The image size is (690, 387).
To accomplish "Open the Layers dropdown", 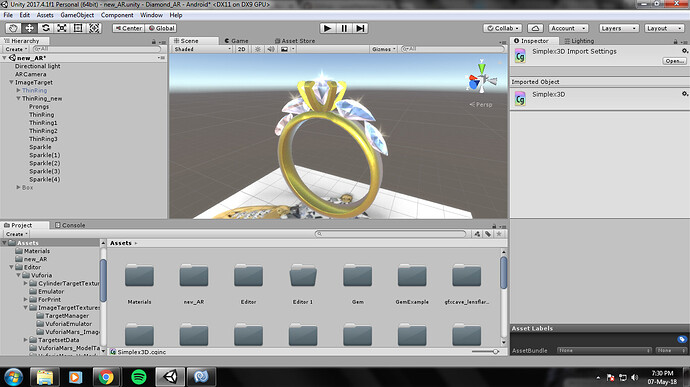I will click(x=618, y=28).
